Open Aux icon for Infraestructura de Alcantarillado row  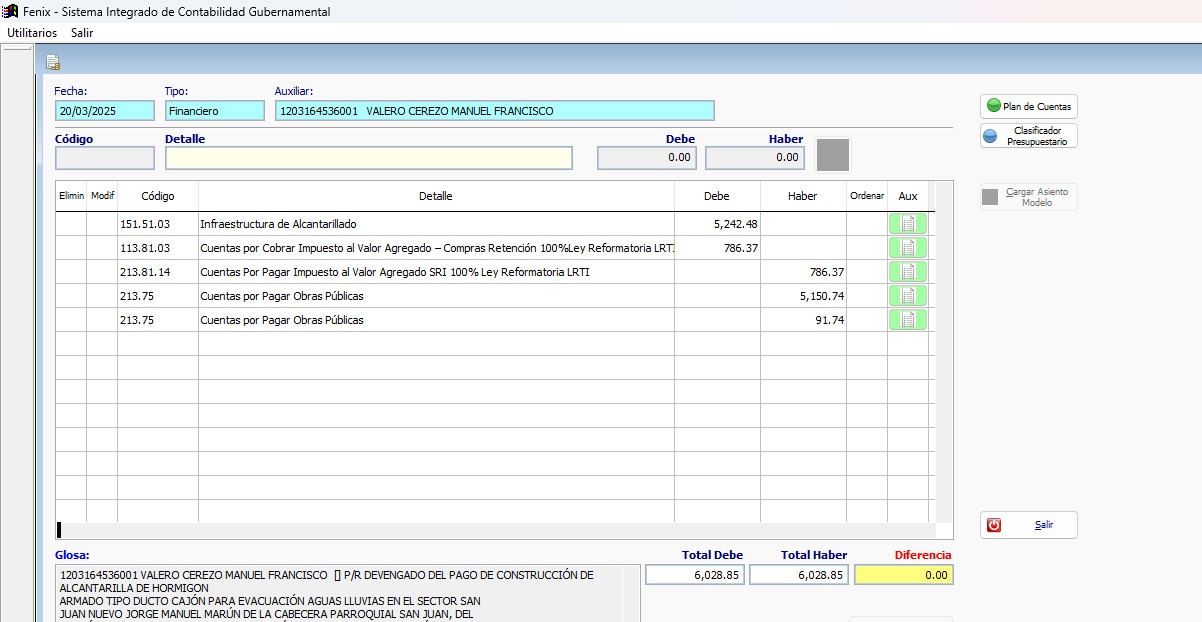click(907, 224)
